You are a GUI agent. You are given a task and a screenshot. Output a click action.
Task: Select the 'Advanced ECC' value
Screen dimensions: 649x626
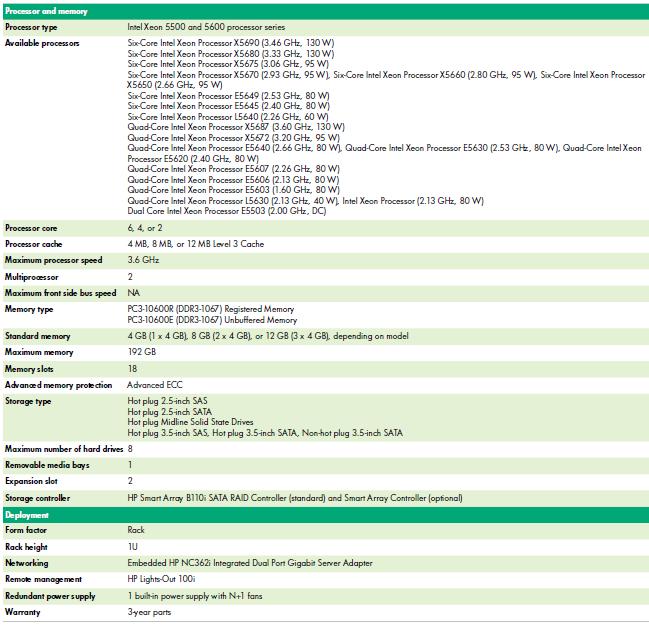(x=155, y=385)
